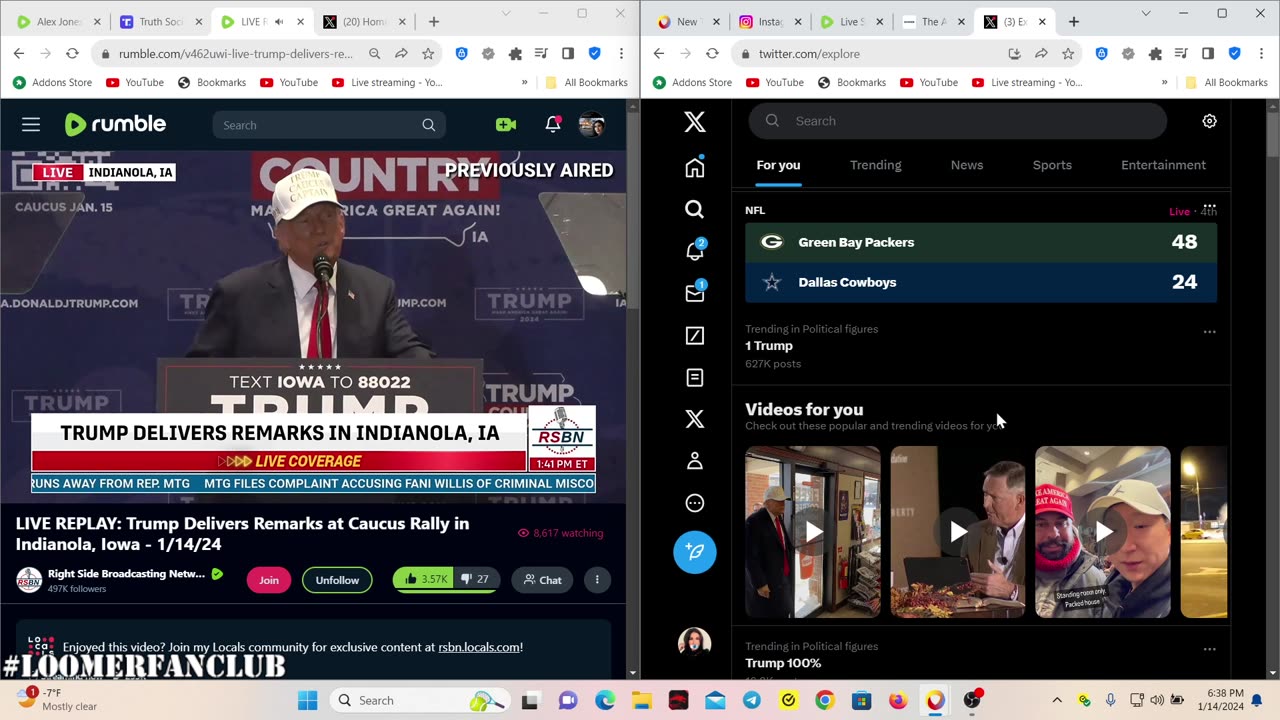Open Rumble notifications bell
Image resolution: width=1280 pixels, height=720 pixels.
tap(552, 125)
